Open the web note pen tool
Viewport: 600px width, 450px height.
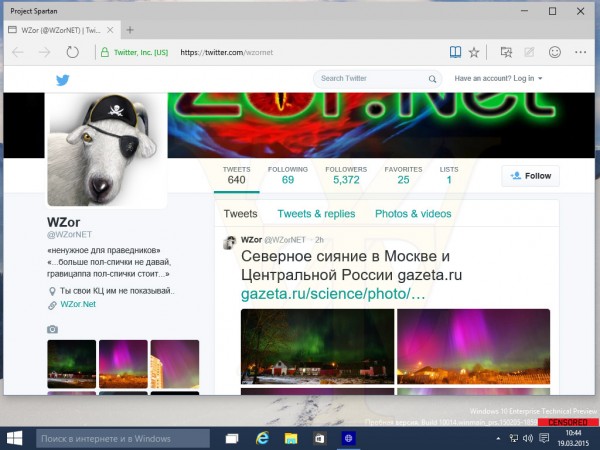[531, 52]
